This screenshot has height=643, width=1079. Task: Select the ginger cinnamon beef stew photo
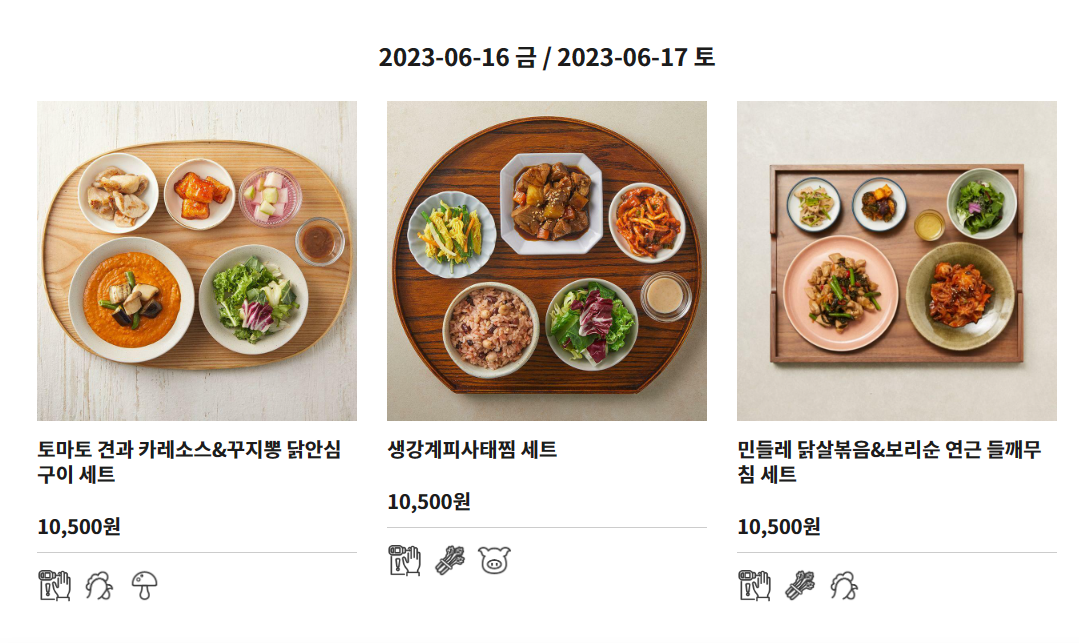point(547,260)
